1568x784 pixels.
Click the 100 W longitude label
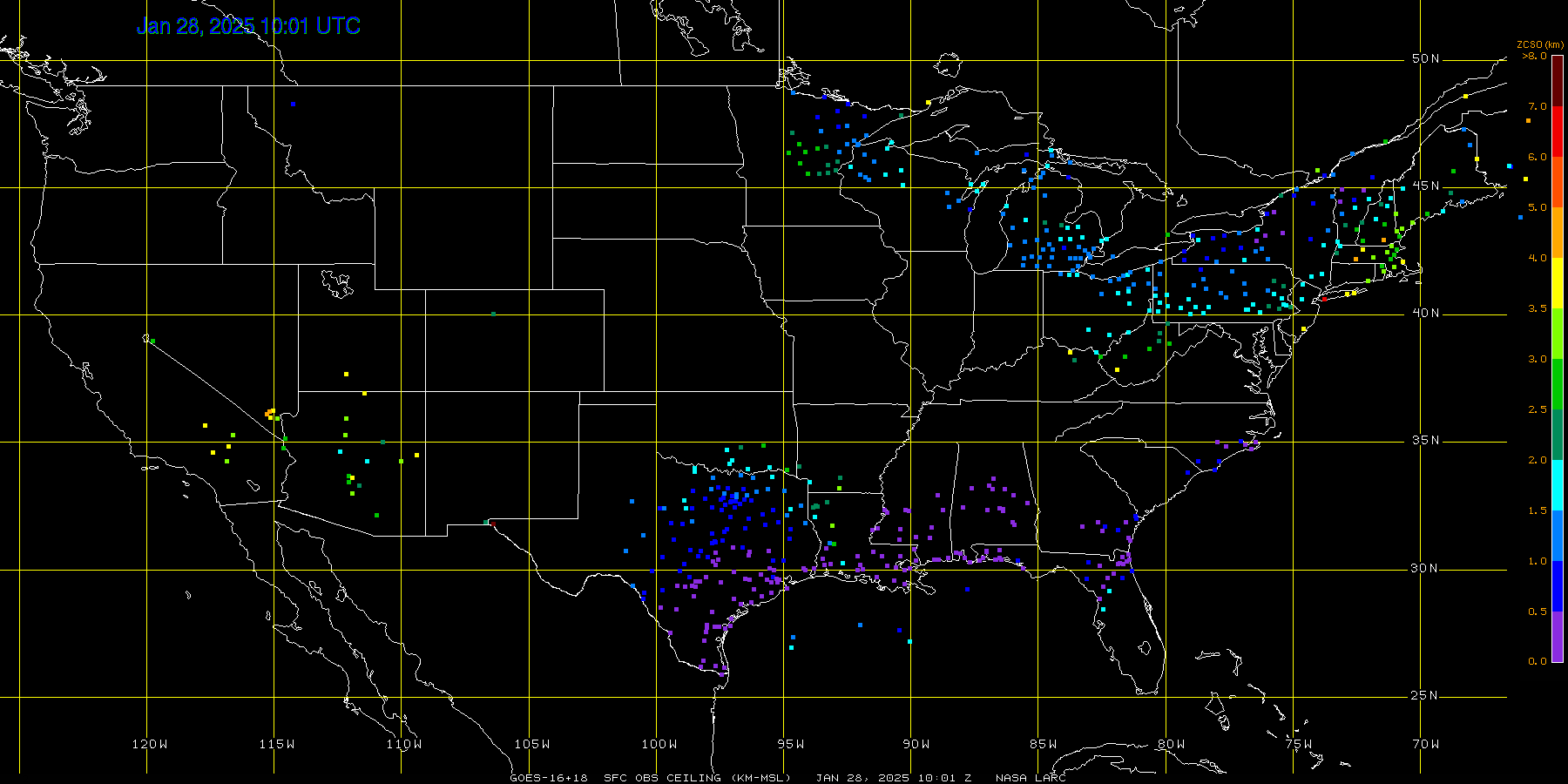tap(659, 744)
